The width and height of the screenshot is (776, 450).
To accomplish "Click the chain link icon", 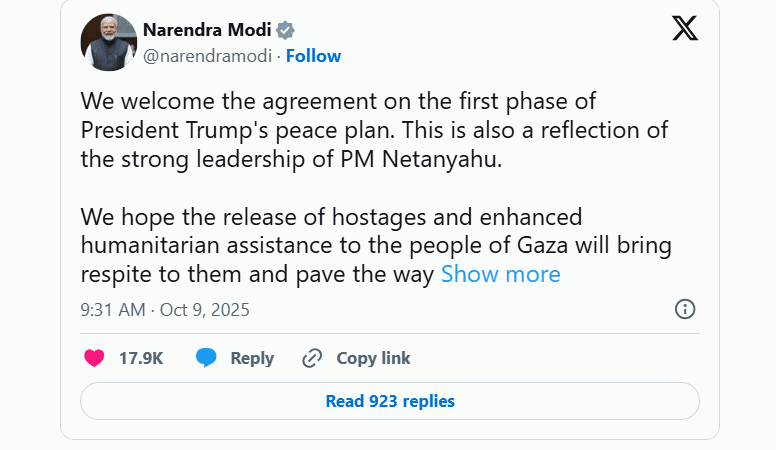I will (312, 358).
